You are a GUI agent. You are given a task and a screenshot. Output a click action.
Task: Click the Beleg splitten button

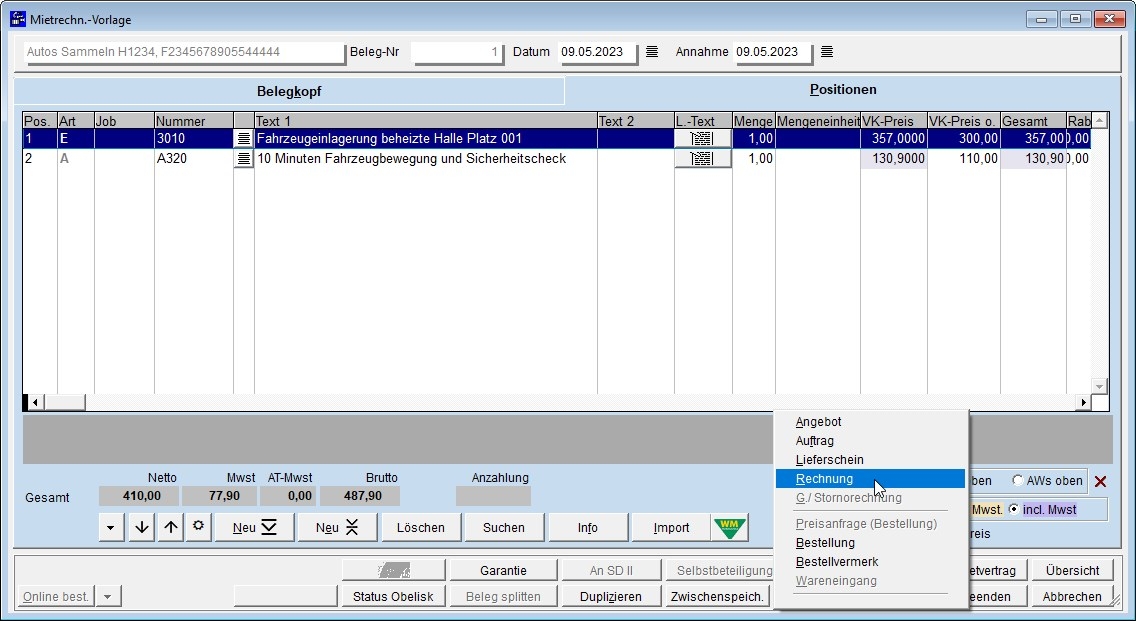(x=504, y=596)
